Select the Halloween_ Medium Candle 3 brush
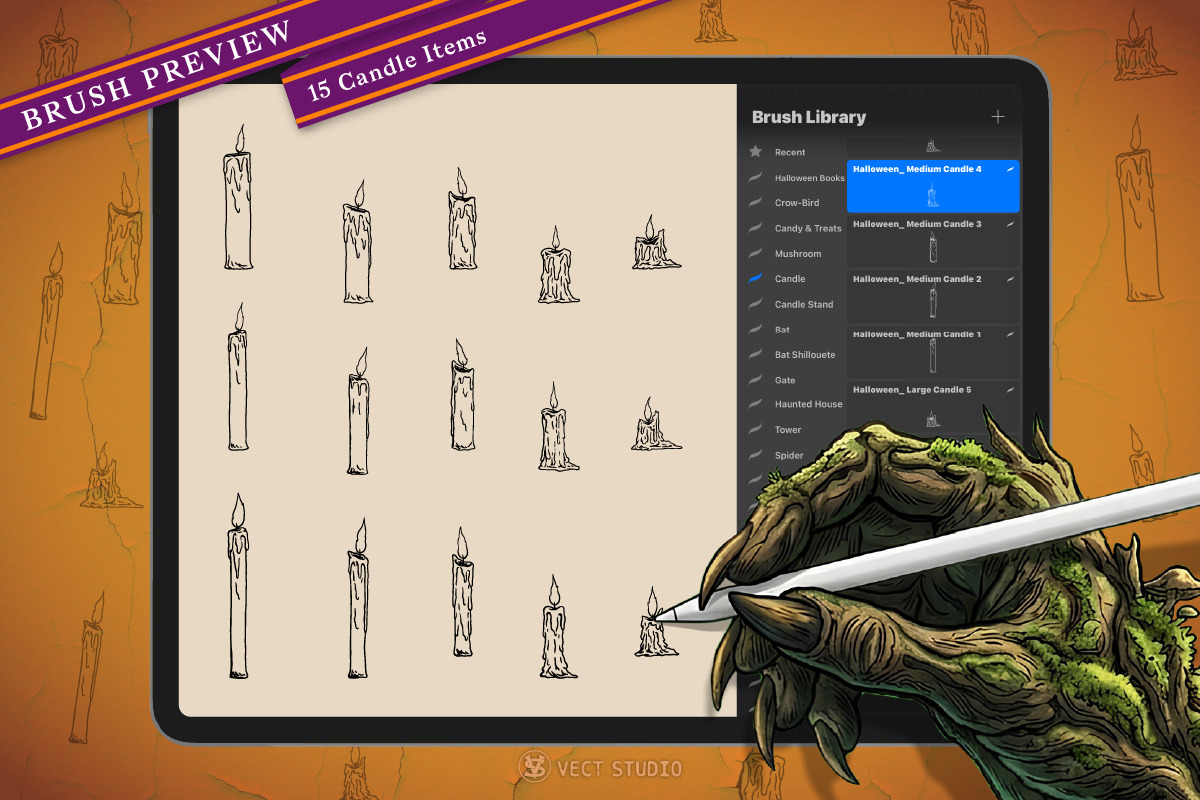 point(933,241)
